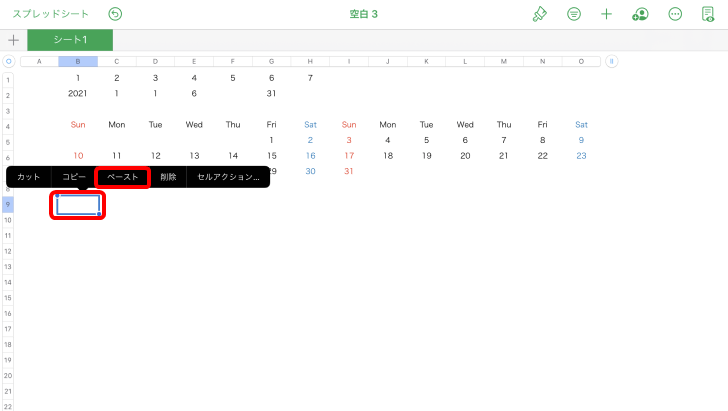The height and width of the screenshot is (411, 728).
Task: Select the first Mon cell
Action: pos(117,124)
